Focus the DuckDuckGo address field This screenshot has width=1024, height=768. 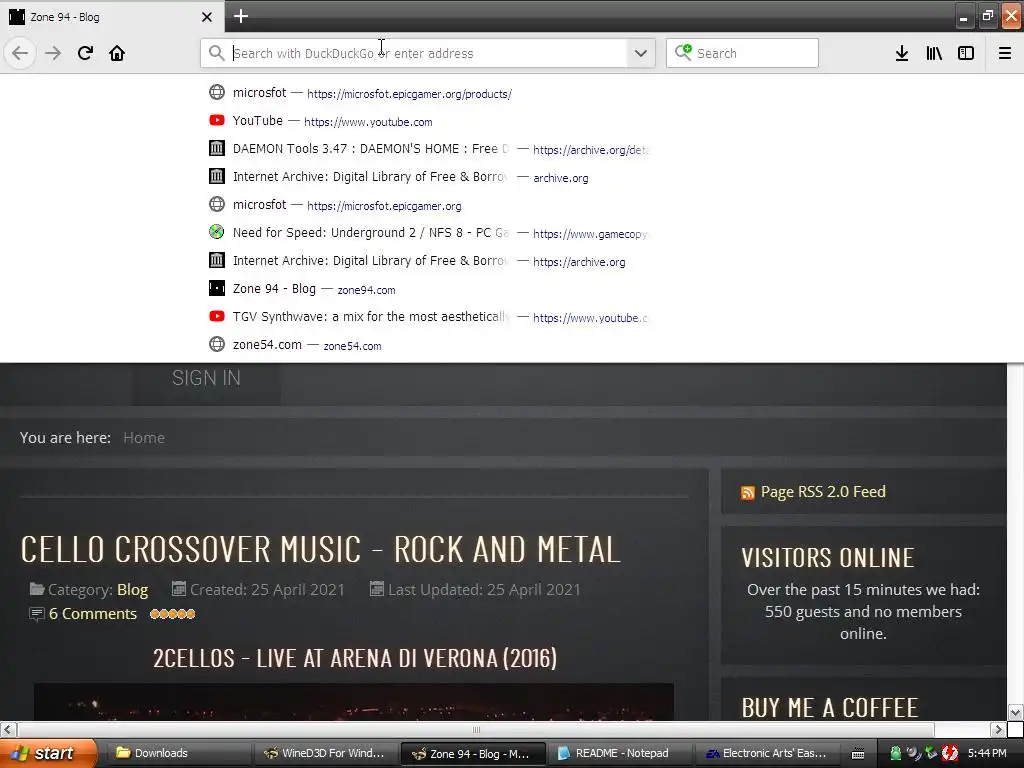pos(428,53)
